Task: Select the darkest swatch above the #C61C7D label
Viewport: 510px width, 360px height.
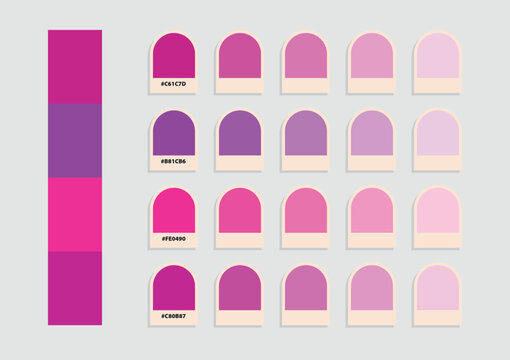Action: [174, 55]
